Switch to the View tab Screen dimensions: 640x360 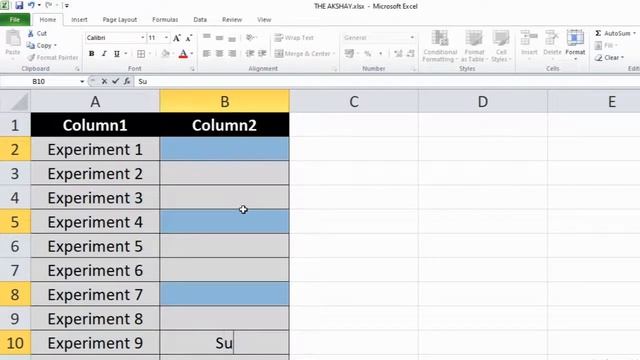(264, 20)
